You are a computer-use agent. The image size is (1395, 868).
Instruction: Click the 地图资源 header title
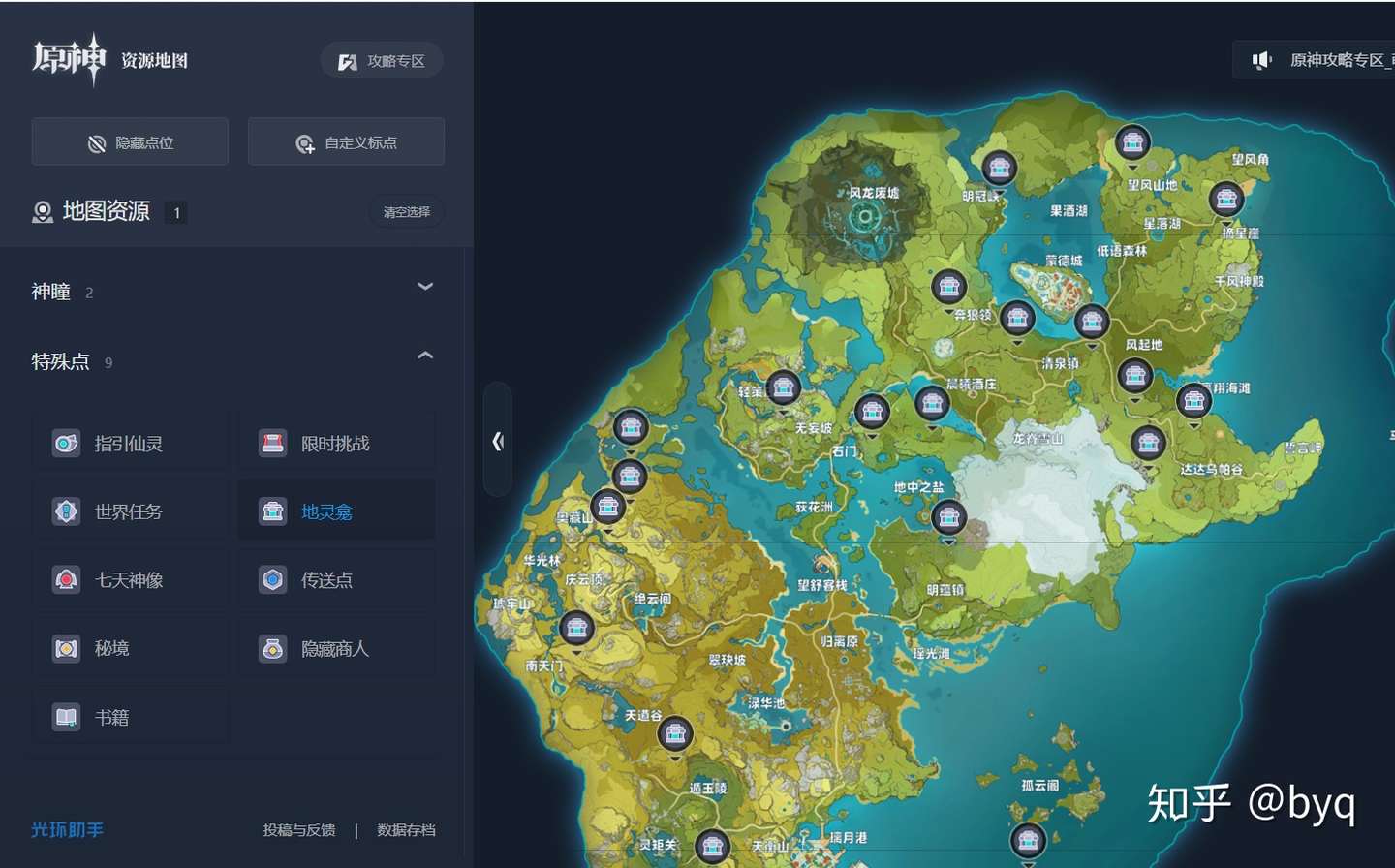pyautogui.click(x=107, y=211)
